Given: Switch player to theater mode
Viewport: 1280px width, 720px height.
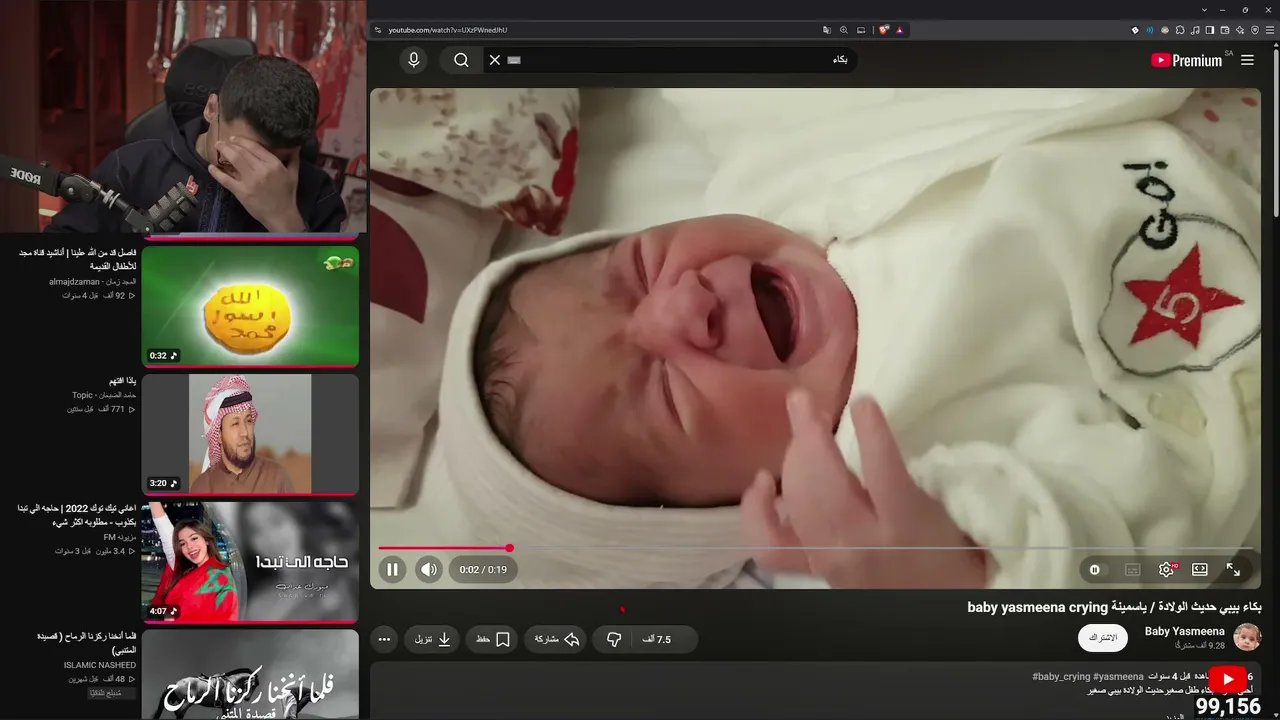Looking at the screenshot, I should click(1200, 570).
